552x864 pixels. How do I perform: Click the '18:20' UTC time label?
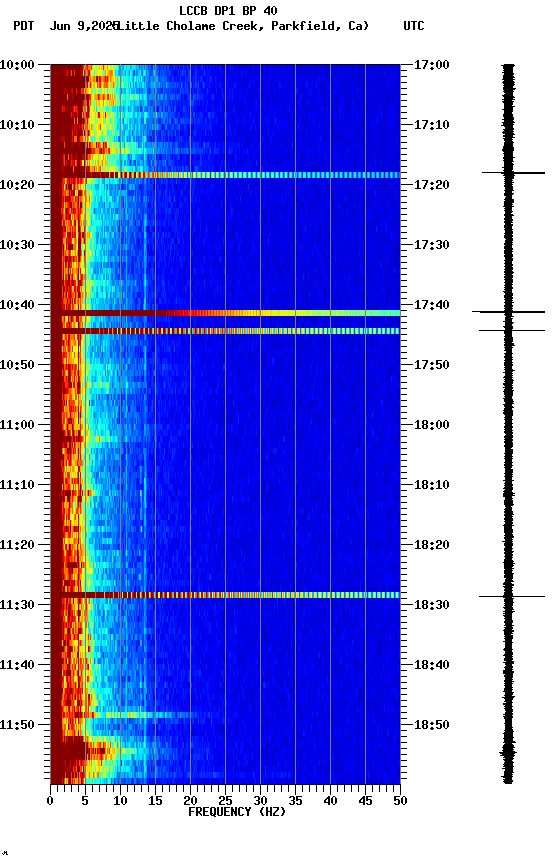tap(432, 546)
